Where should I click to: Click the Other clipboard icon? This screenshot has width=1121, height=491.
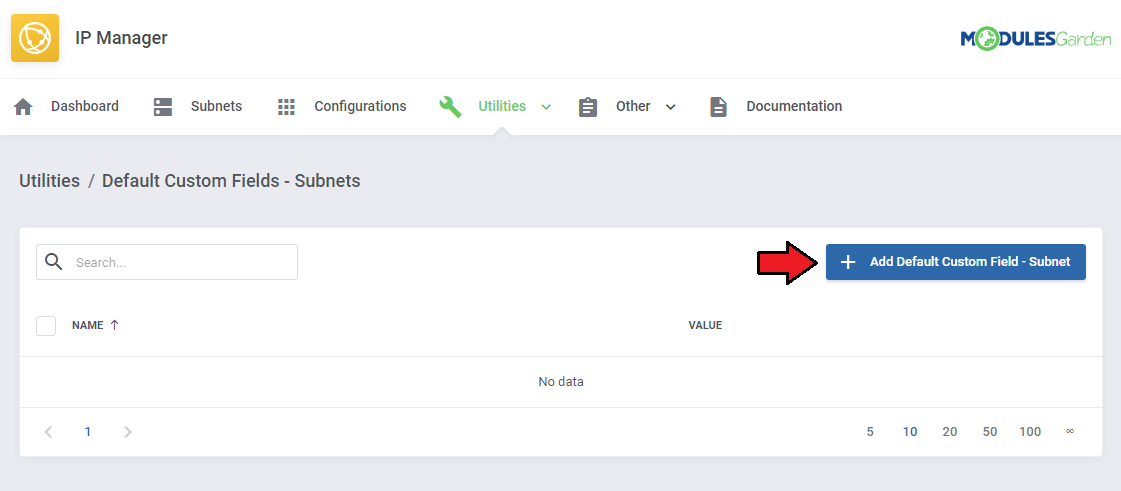pos(588,106)
